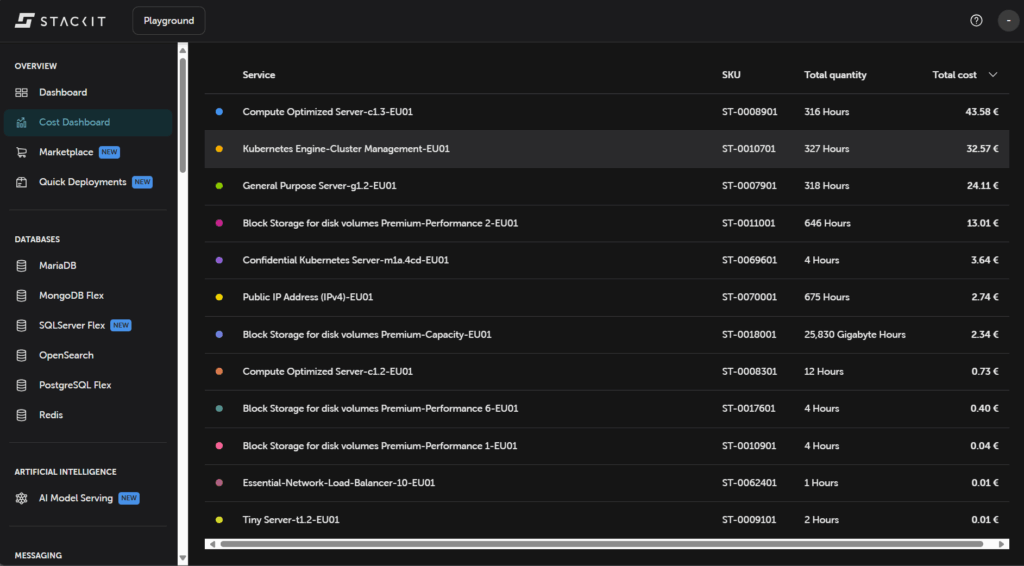This screenshot has height=566, width=1024.
Task: Click the Dashboard grid icon in sidebar
Action: tap(21, 92)
